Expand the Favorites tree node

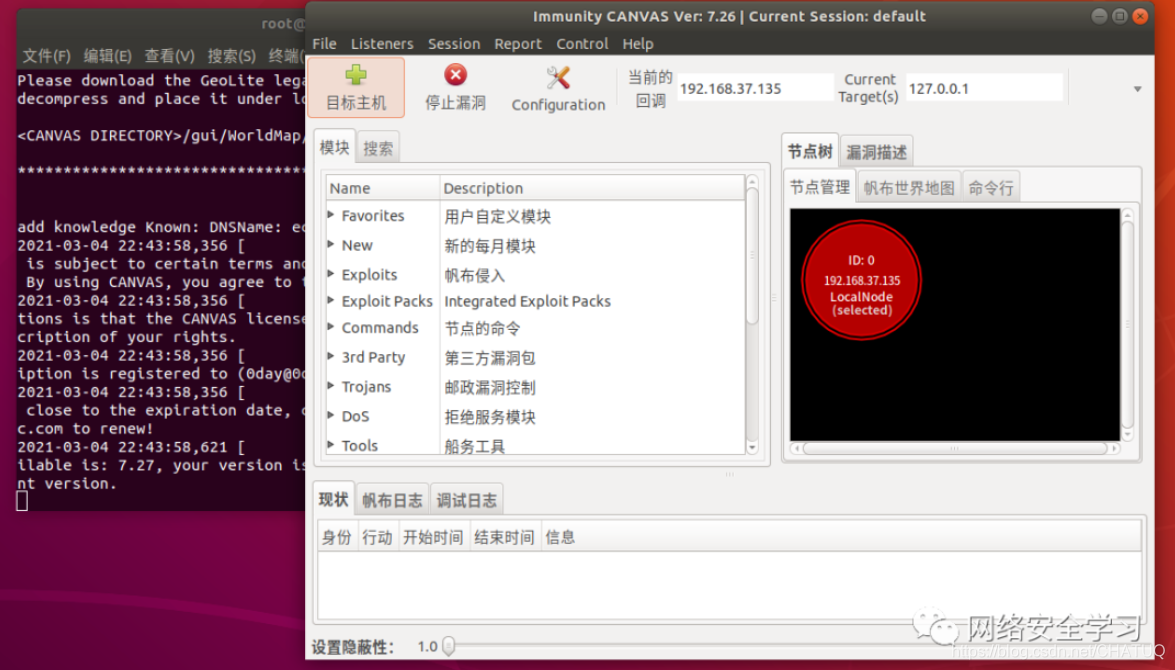click(x=331, y=215)
